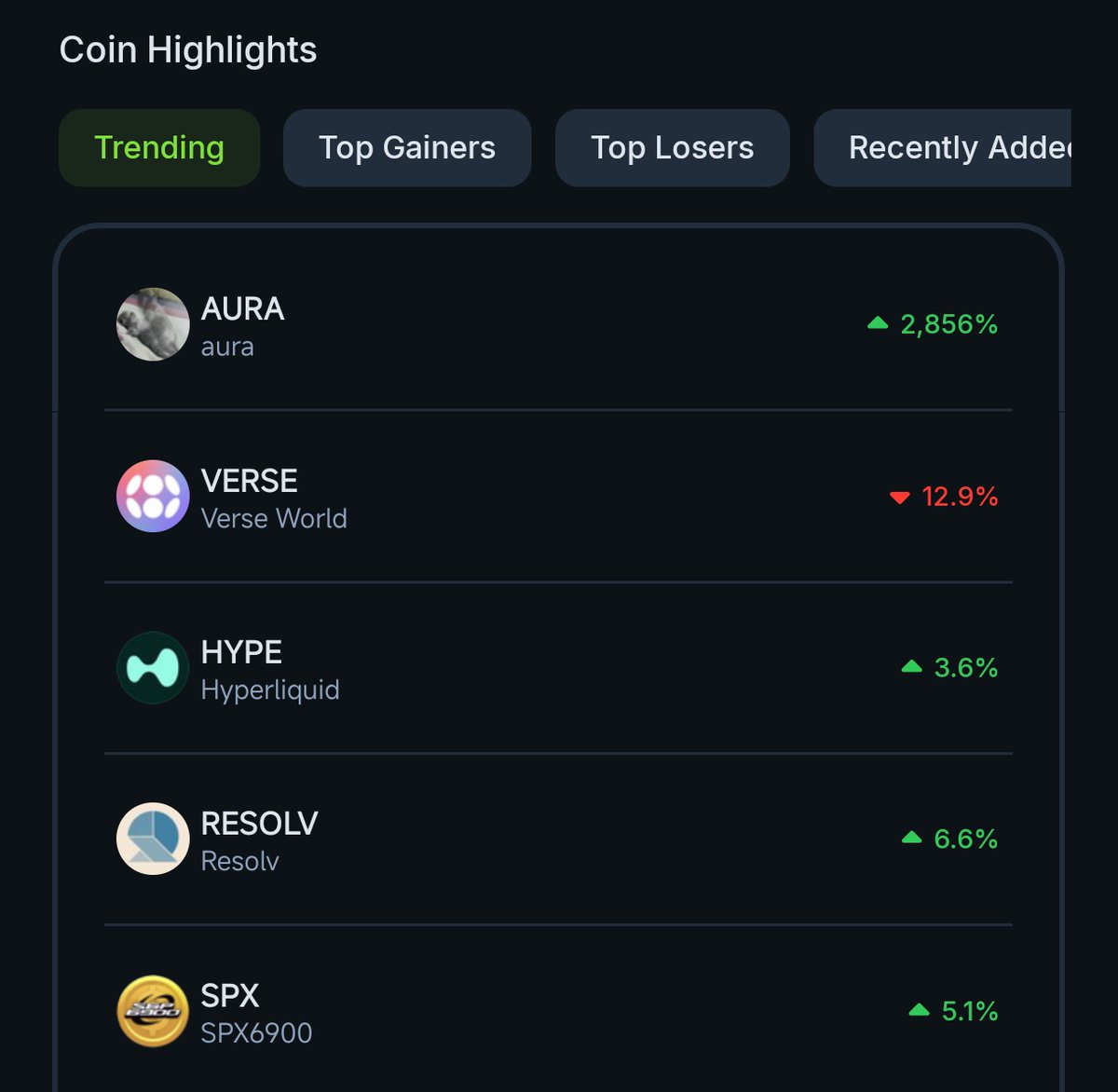Open the Verse World name link

tap(274, 518)
